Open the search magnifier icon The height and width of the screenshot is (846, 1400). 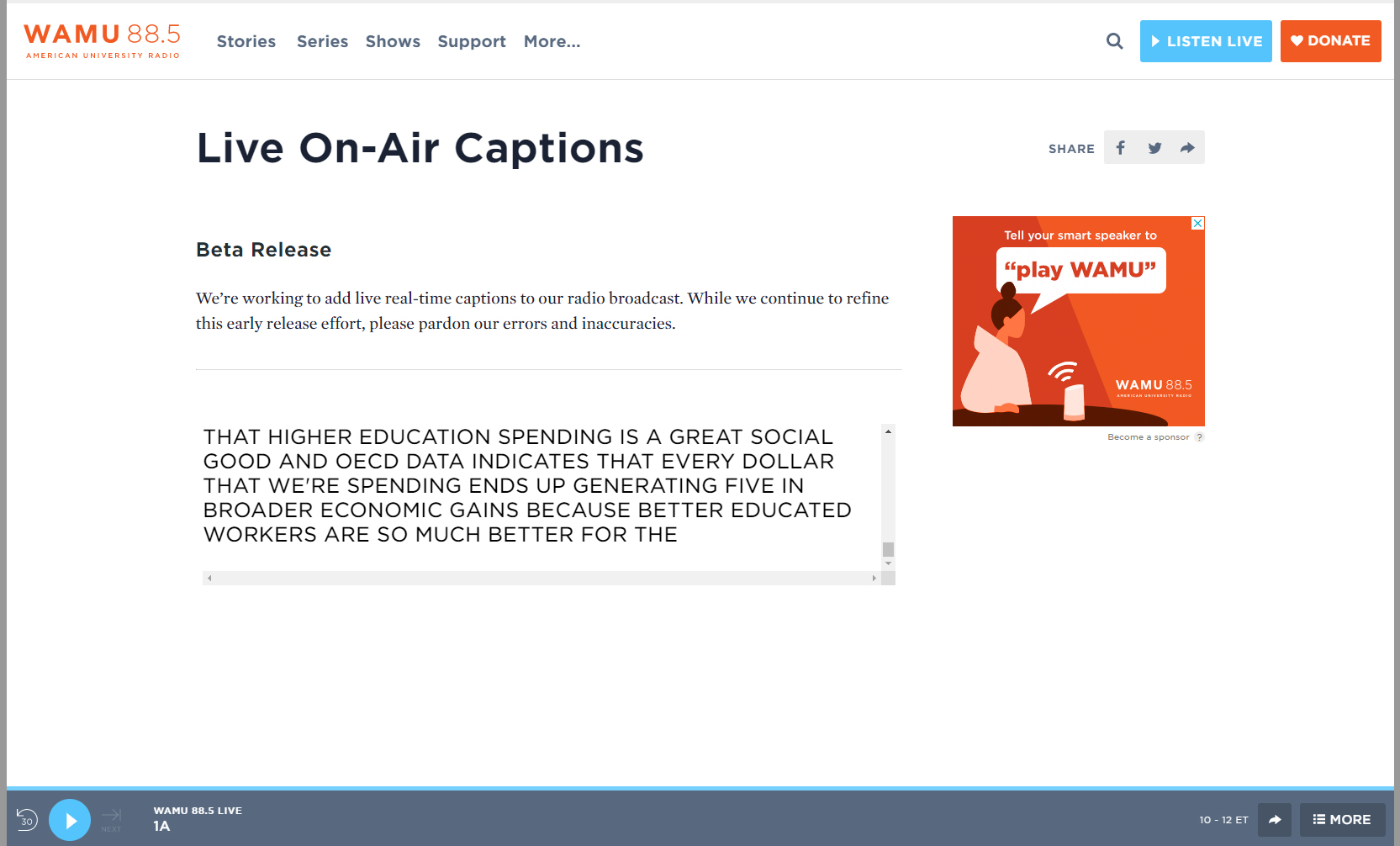tap(1114, 41)
